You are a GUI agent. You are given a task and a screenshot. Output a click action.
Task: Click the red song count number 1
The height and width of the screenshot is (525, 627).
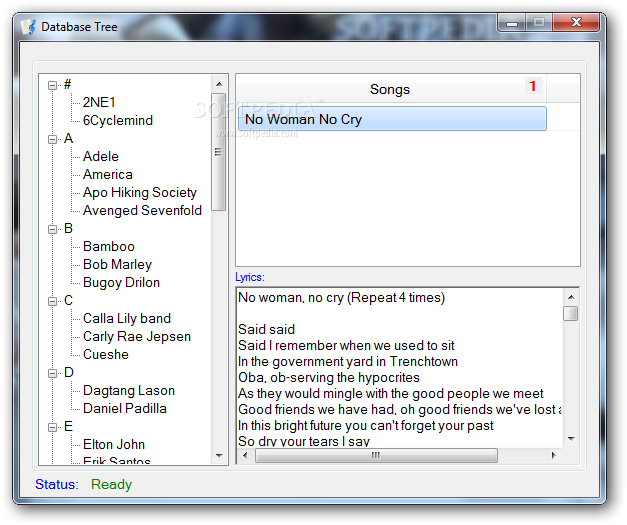[533, 86]
